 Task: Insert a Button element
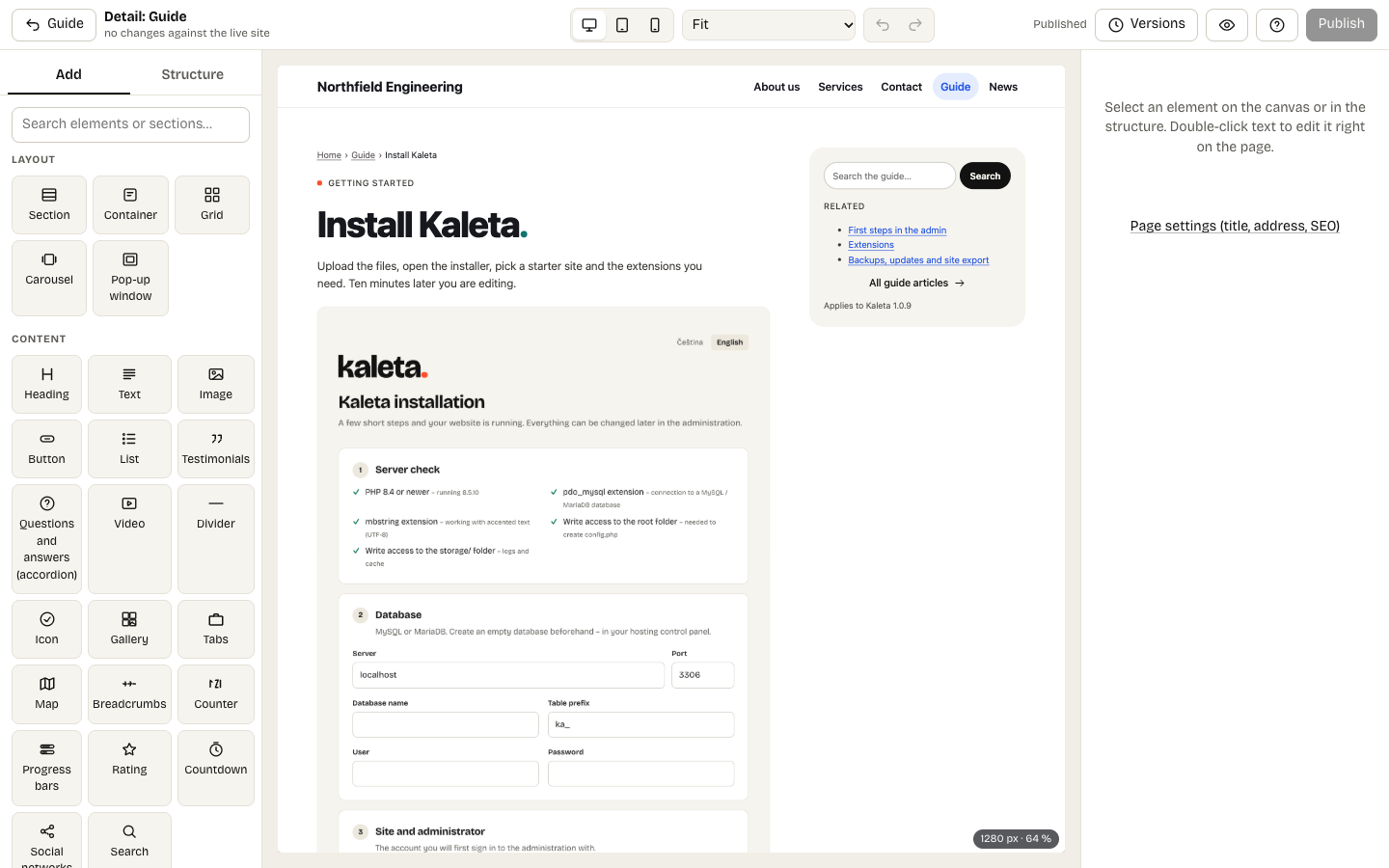pos(47,448)
